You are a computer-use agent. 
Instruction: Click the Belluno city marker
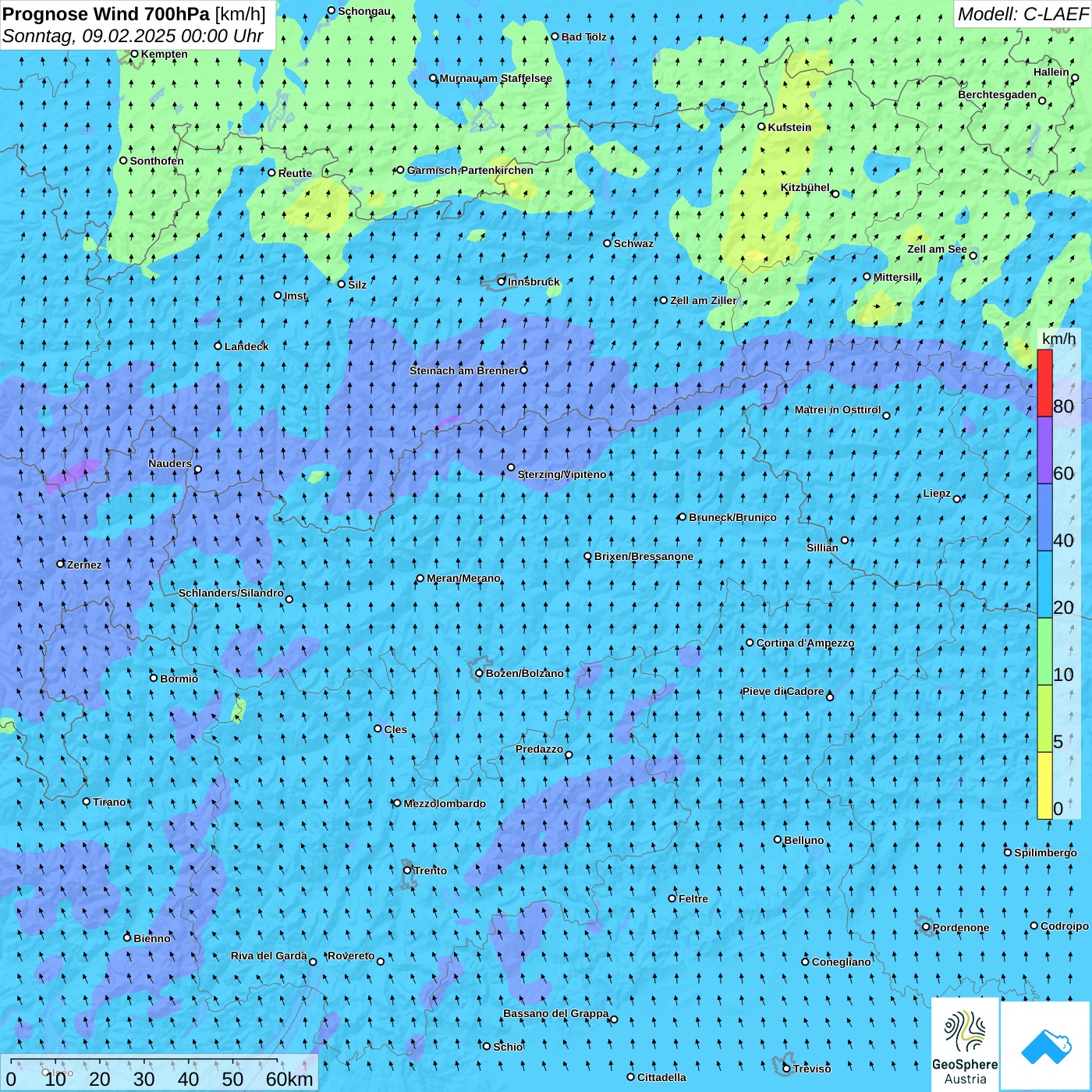click(778, 840)
